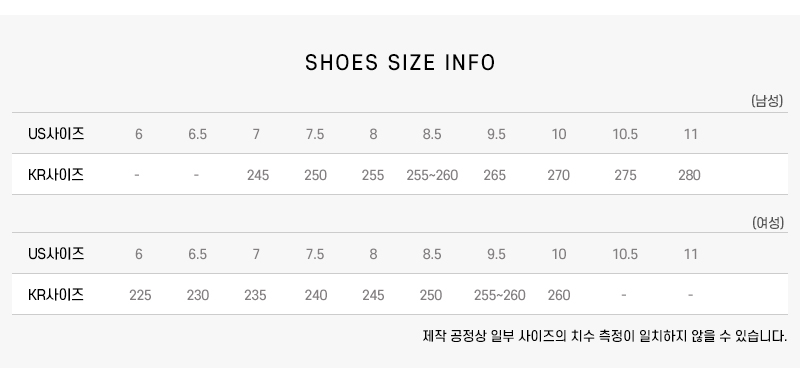Click men's US size 6.5 cell

(x=197, y=134)
